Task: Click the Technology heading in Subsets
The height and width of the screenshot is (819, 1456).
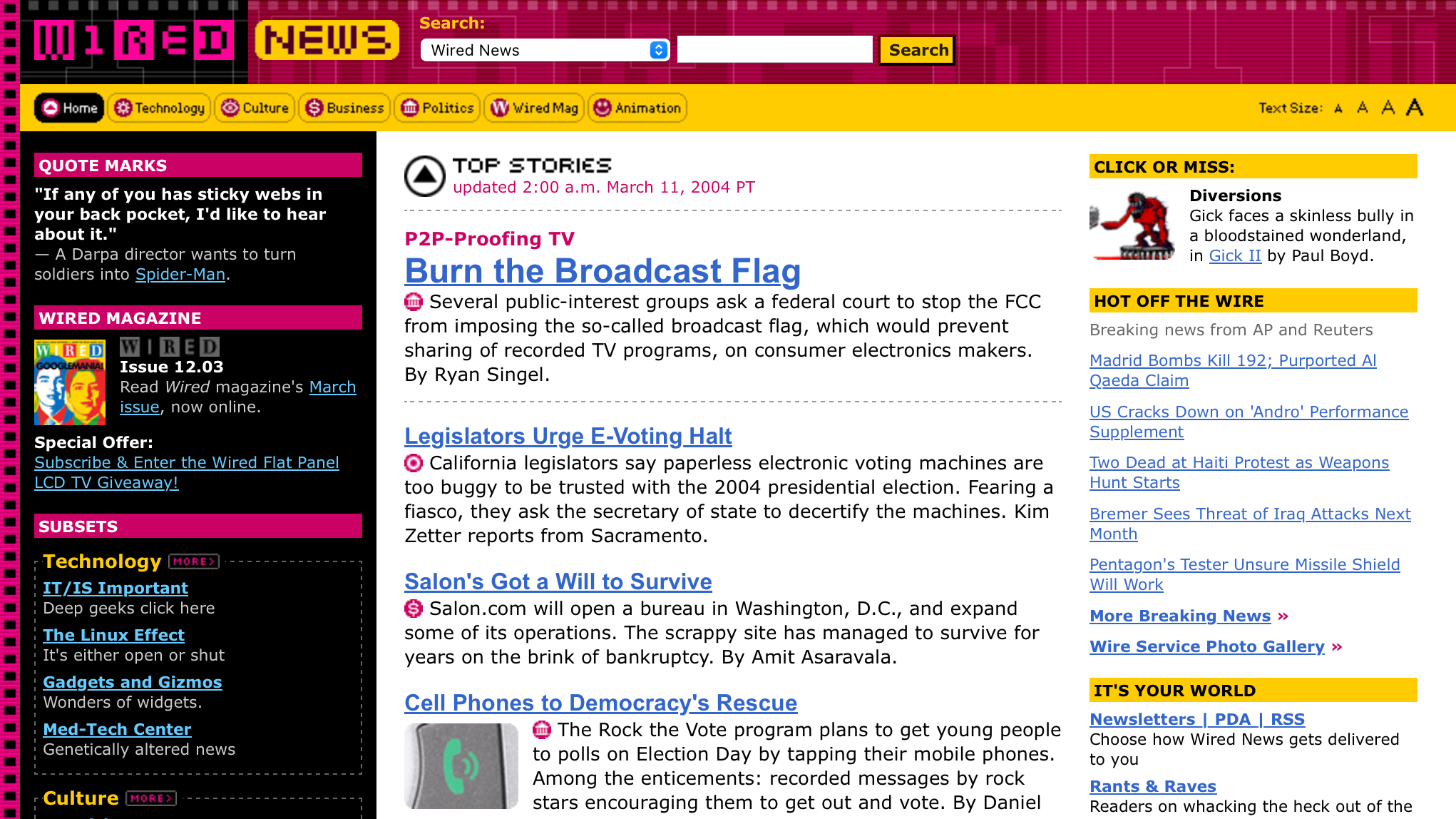Action: [x=102, y=561]
